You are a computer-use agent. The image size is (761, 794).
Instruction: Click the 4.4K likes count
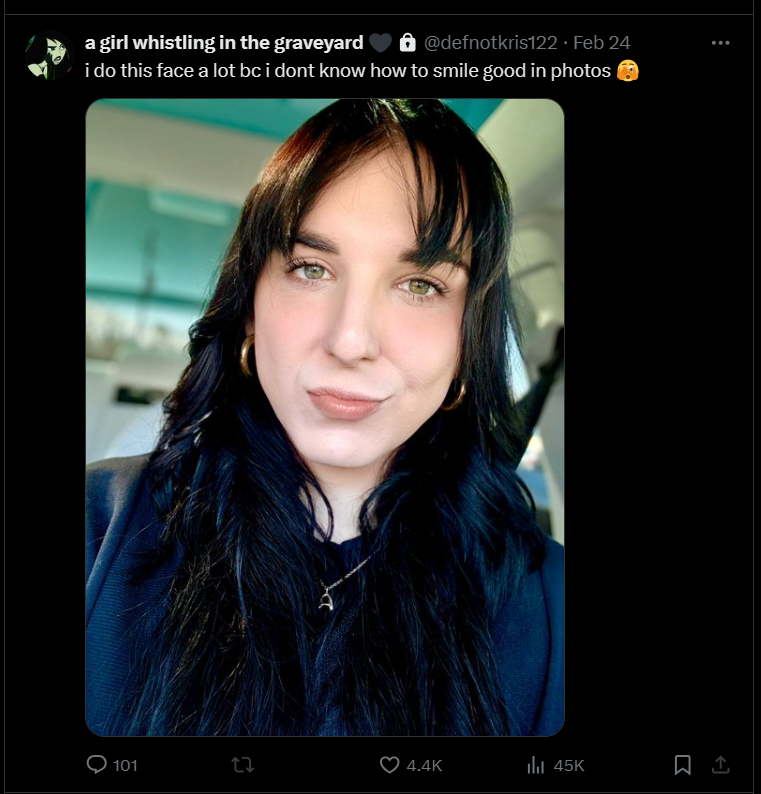424,765
